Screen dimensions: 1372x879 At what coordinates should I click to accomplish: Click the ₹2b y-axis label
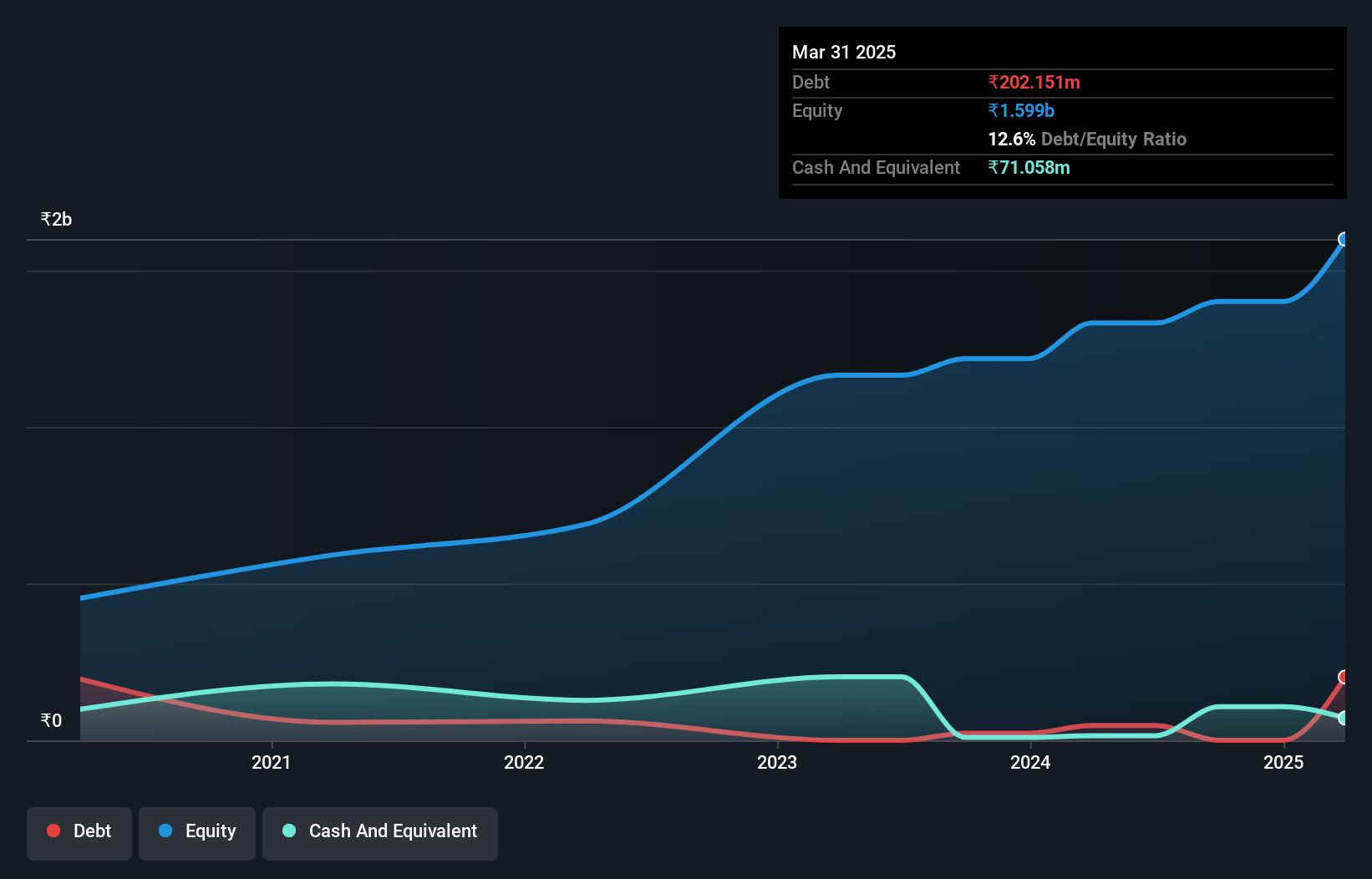click(56, 220)
